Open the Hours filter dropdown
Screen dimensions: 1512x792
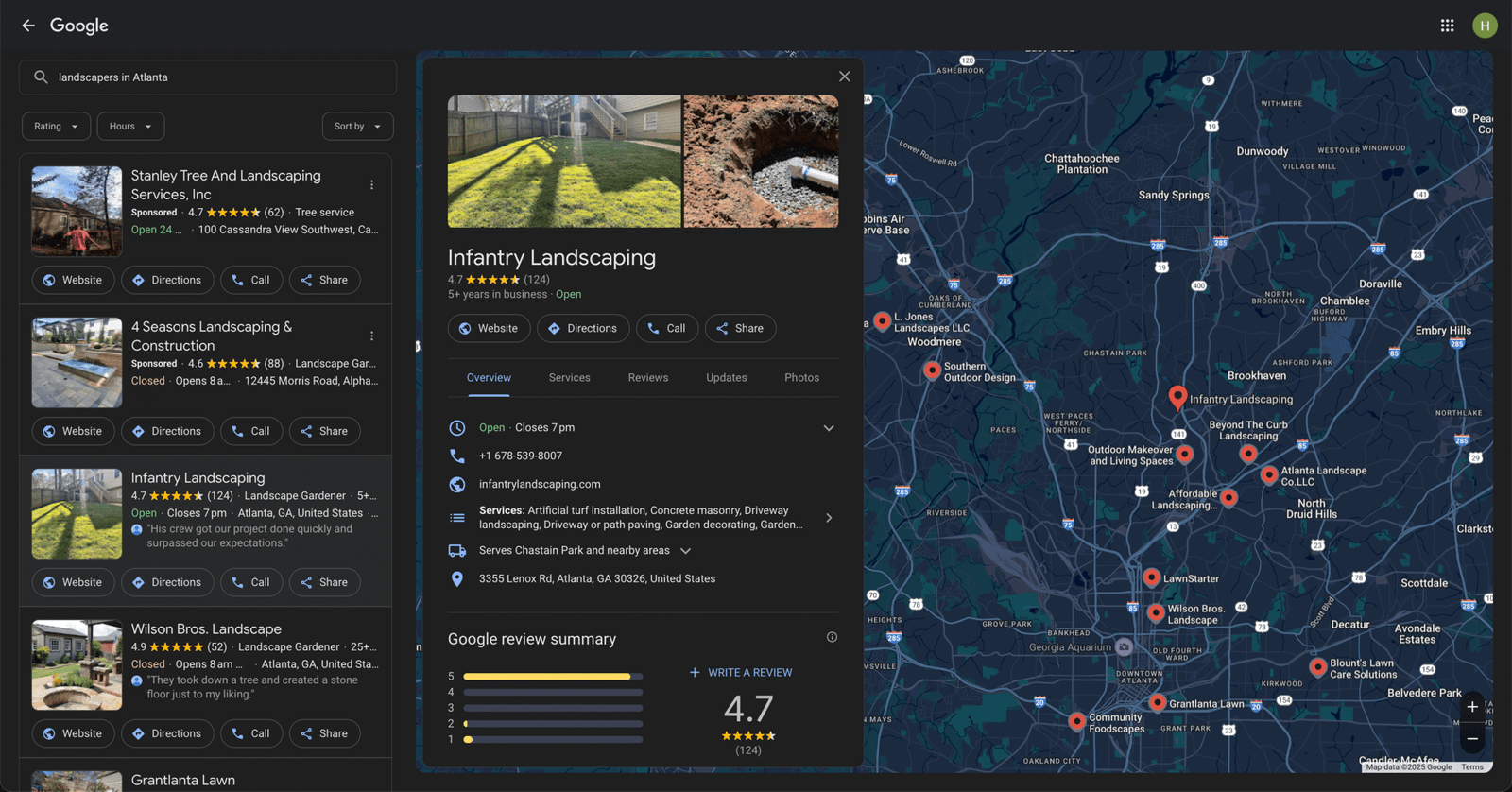(x=130, y=126)
